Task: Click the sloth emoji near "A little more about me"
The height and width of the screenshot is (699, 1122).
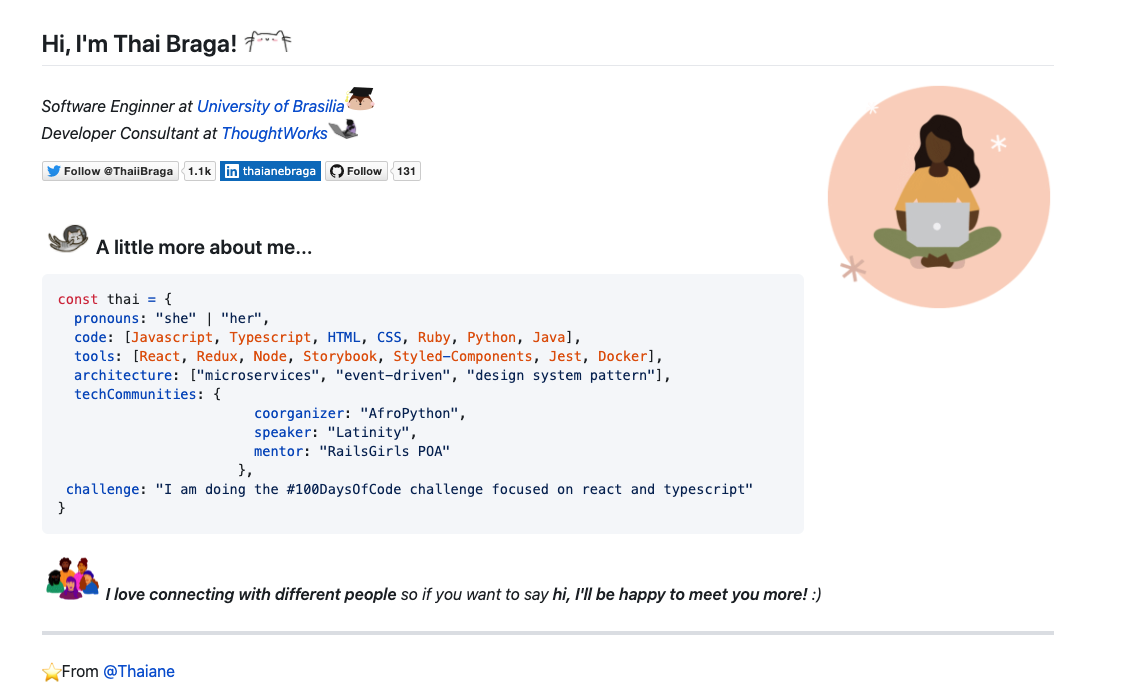Action: (68, 239)
